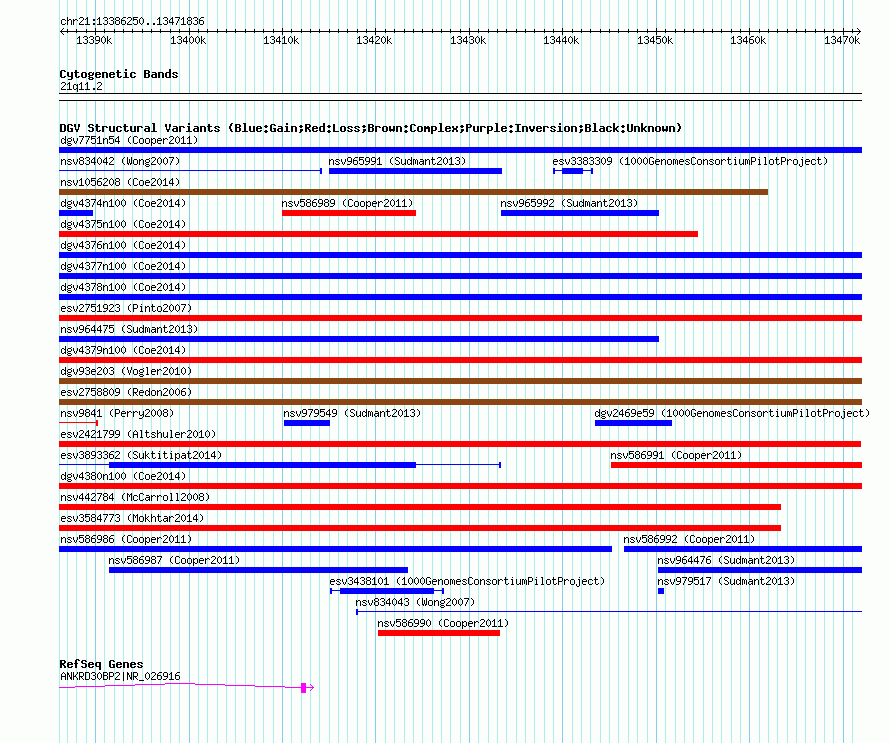Open the dgv4379n100 (Coe2014) label

123,350
